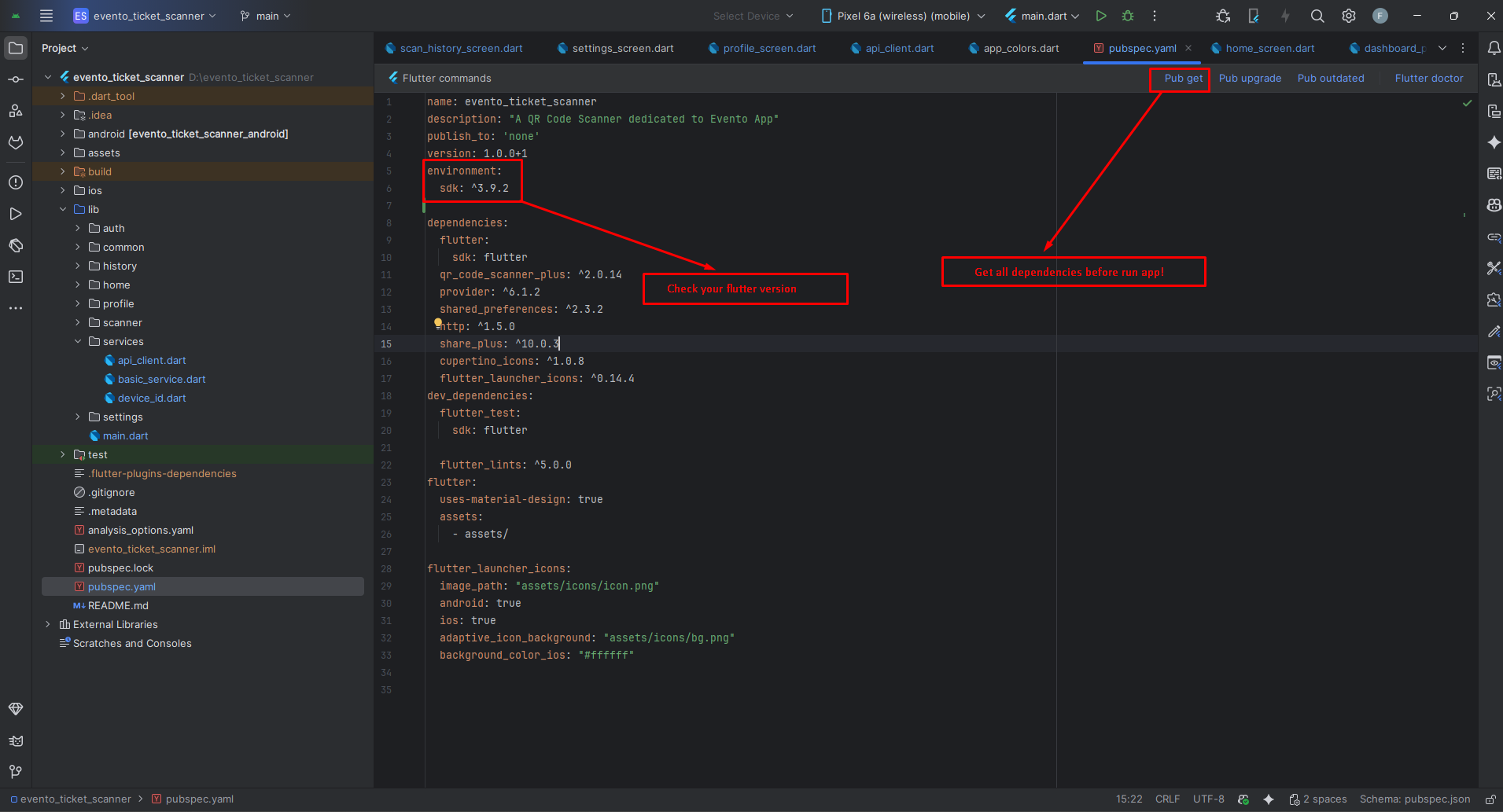Open IDE settings gear
This screenshot has height=812, width=1503.
pos(1349,16)
